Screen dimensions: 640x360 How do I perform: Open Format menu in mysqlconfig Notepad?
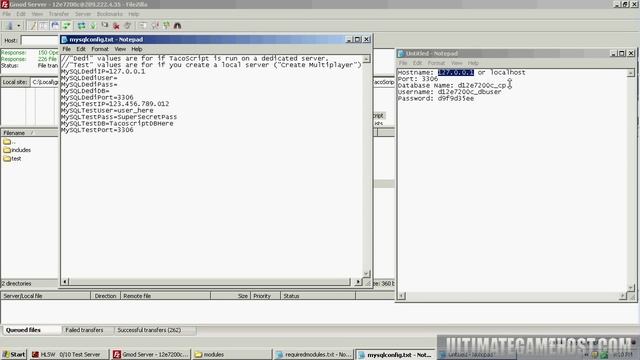coord(100,49)
